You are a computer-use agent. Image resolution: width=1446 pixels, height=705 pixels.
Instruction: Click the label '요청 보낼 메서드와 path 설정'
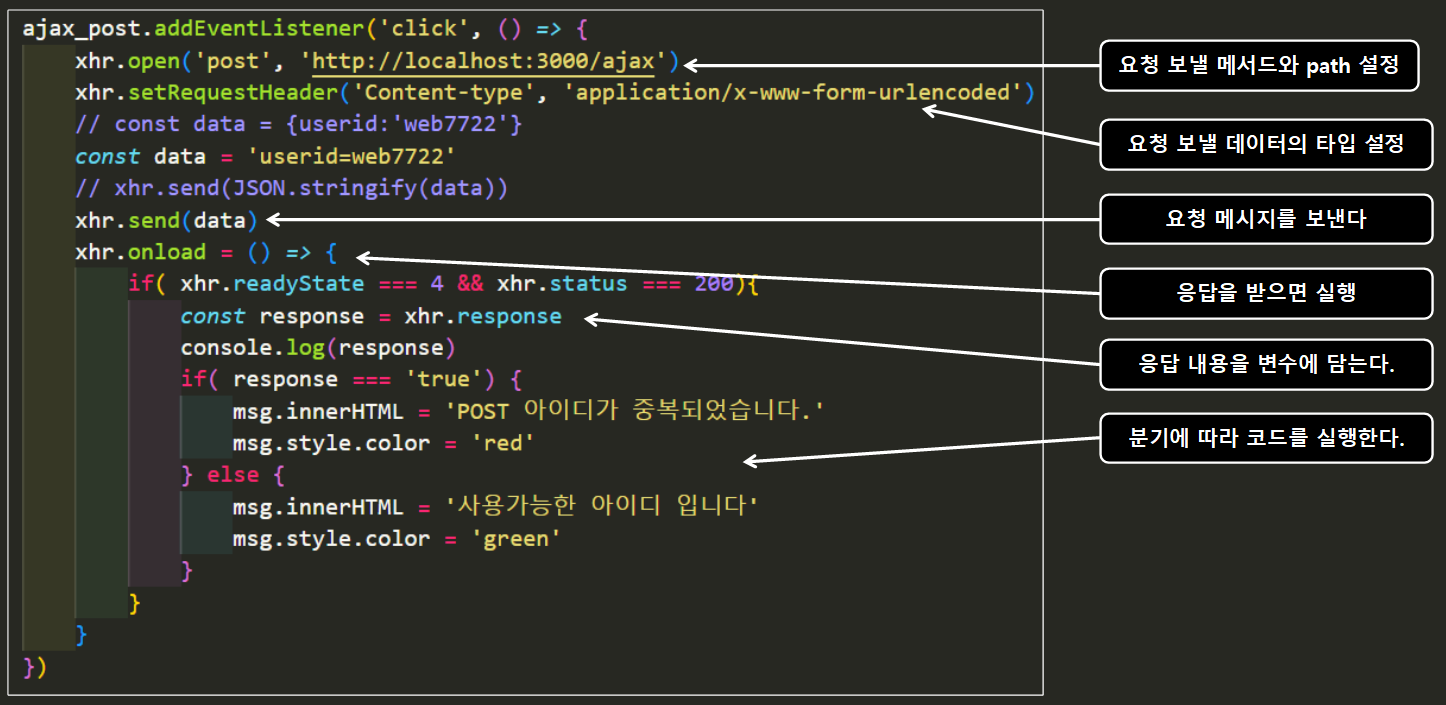(x=1259, y=66)
